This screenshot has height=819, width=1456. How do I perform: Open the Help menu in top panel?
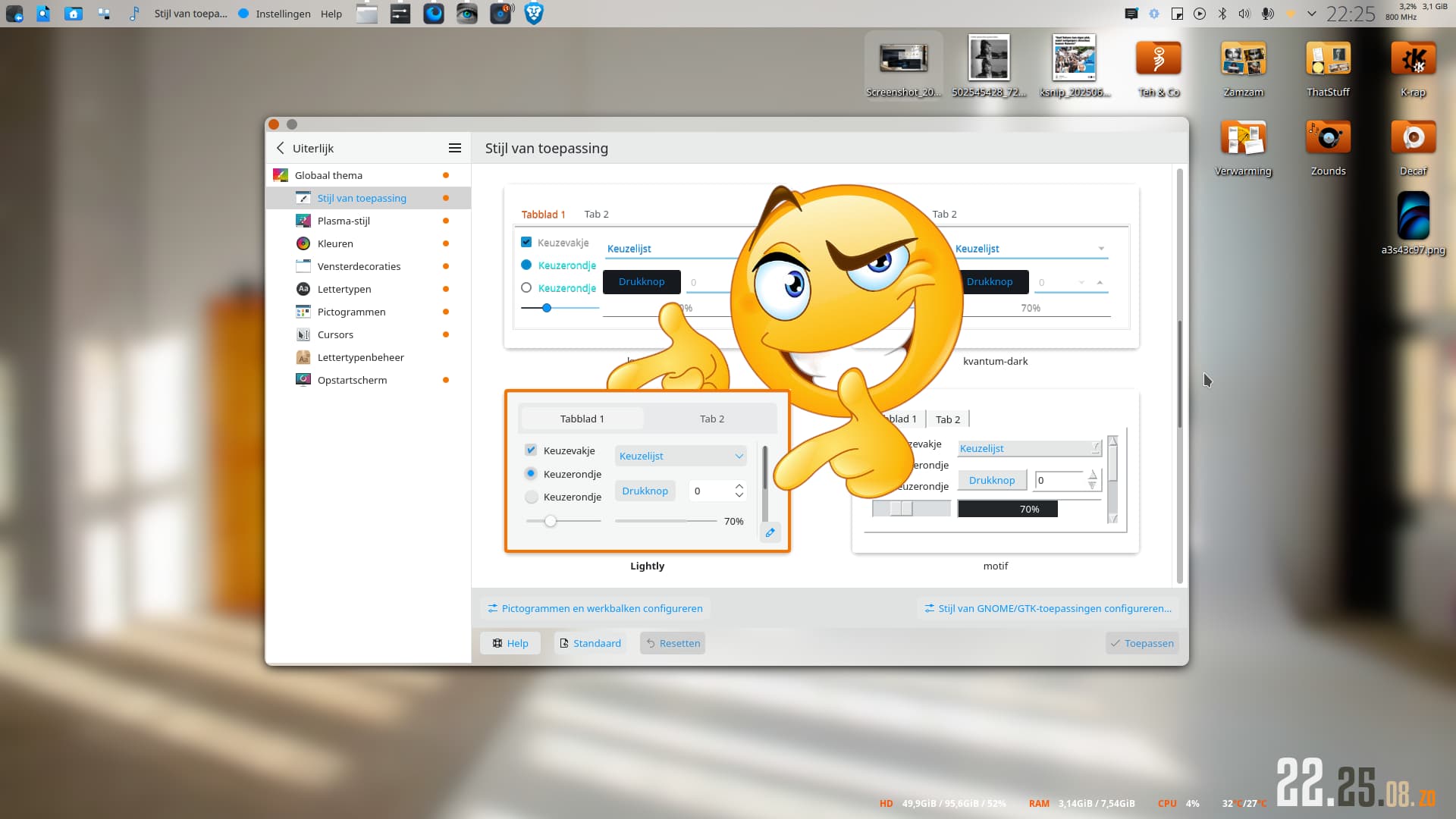(x=331, y=14)
